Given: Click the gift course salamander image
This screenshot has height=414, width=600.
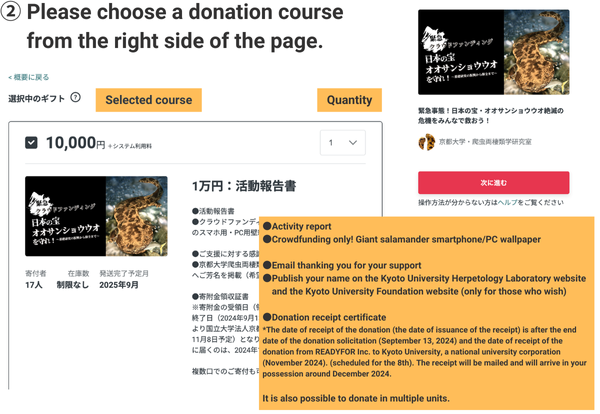Looking at the screenshot, I should tap(96, 216).
